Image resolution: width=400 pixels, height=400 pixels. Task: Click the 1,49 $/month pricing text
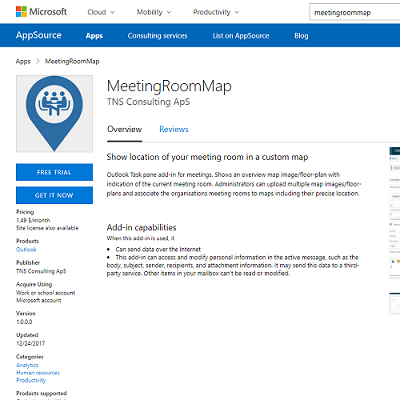[x=33, y=220]
